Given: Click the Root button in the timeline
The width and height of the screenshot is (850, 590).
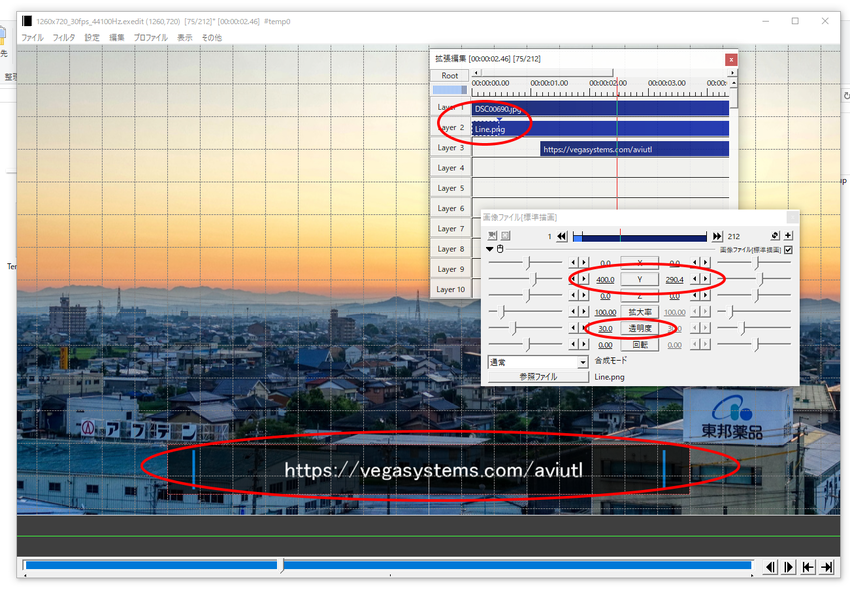Looking at the screenshot, I should tap(449, 75).
